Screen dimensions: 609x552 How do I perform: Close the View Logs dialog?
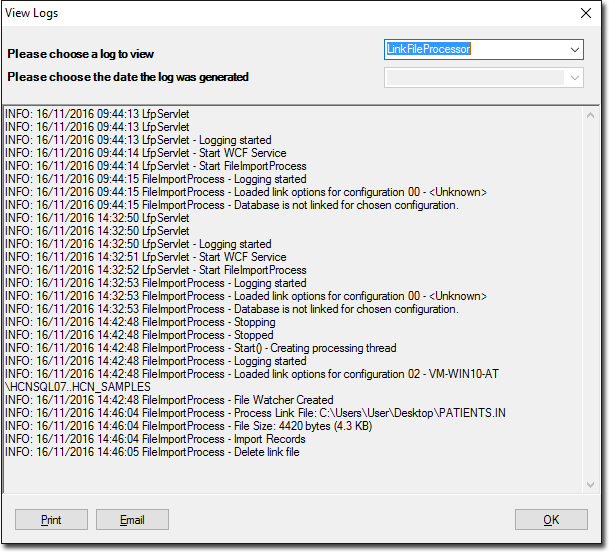586,14
